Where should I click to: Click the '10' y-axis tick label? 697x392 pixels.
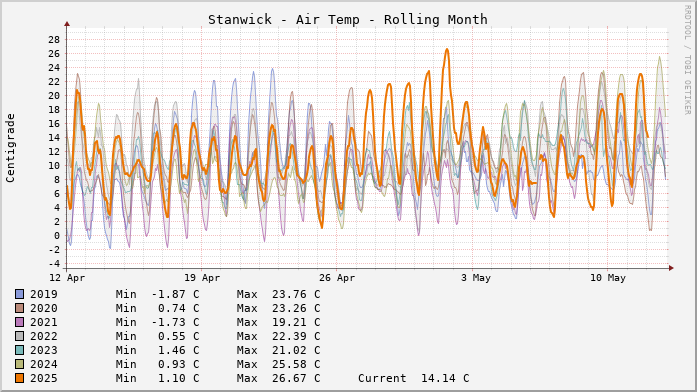[54, 166]
